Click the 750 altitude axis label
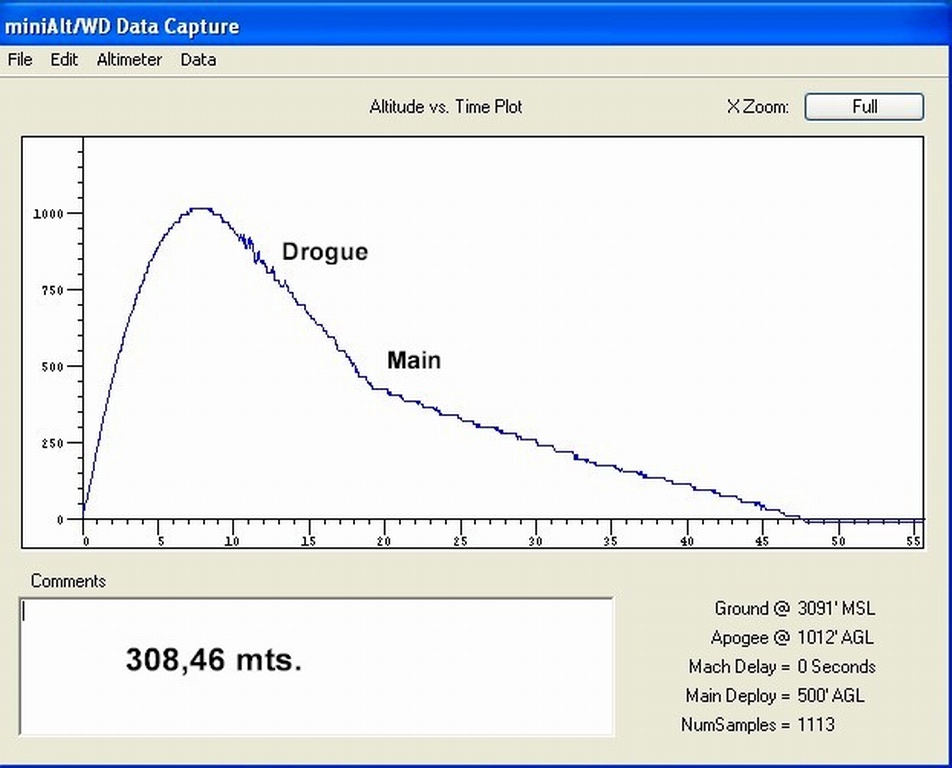Screen dimensions: 952x768 tap(52, 290)
